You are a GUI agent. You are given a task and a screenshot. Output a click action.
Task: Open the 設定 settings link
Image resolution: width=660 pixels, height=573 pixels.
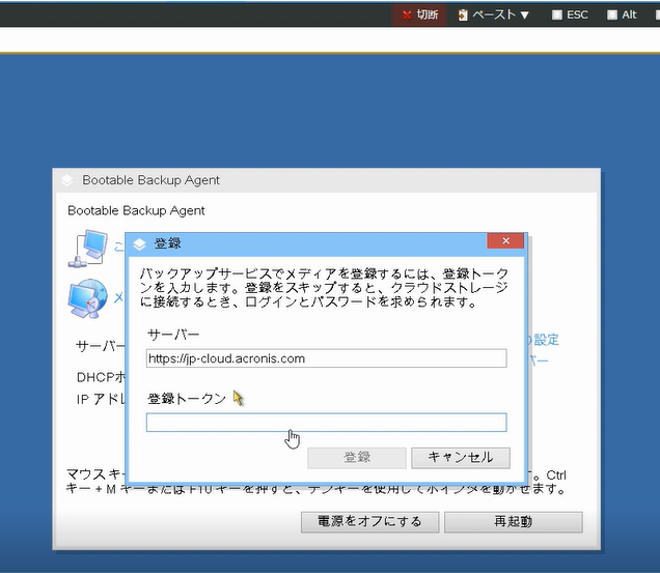pos(546,339)
